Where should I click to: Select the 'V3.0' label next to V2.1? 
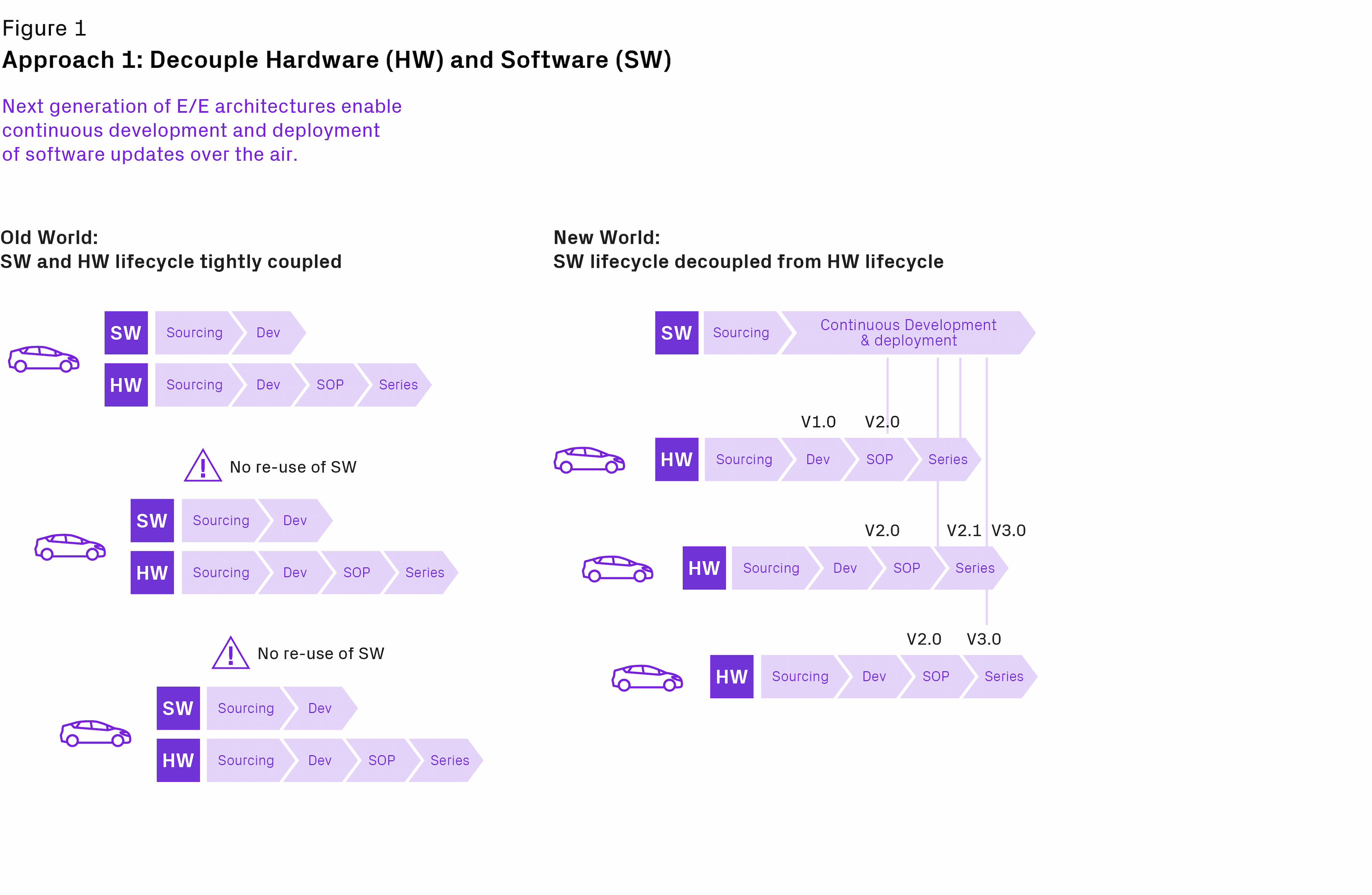1009,531
